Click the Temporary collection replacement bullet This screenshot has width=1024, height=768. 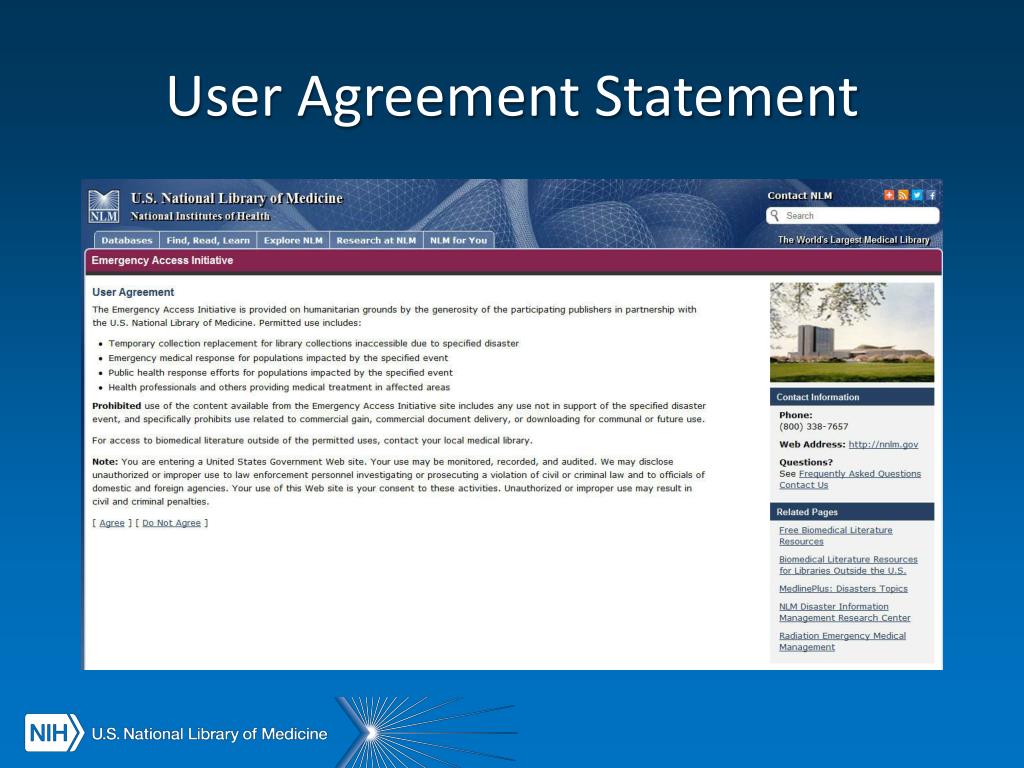(313, 344)
